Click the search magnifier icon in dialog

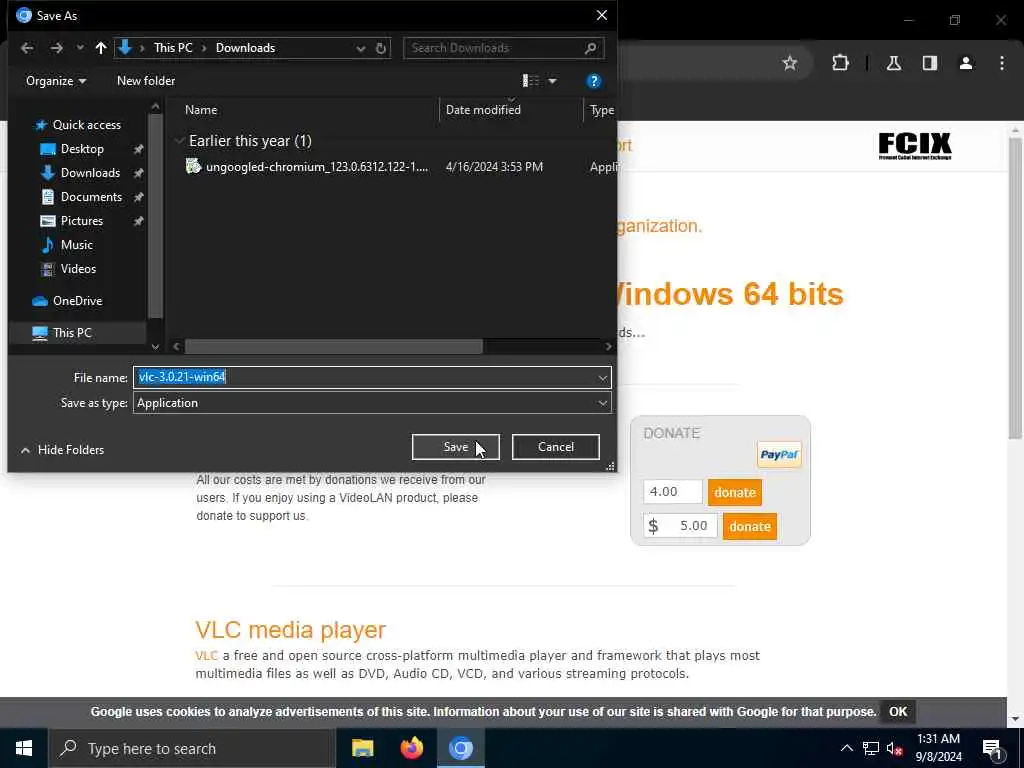[x=590, y=48]
